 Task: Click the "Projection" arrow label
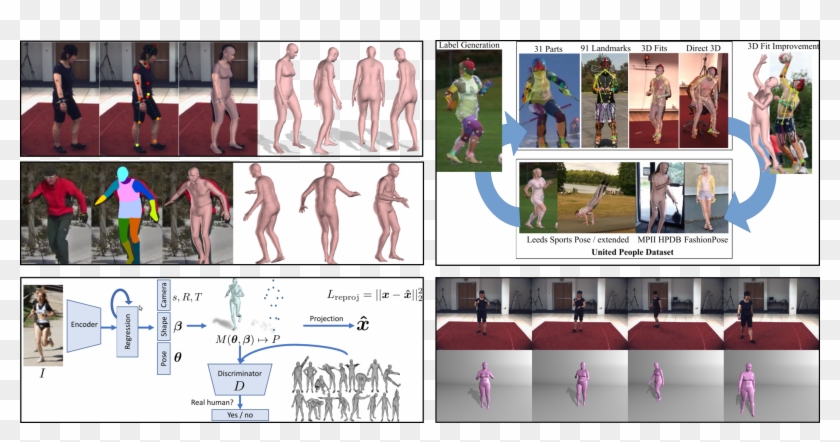(326, 319)
